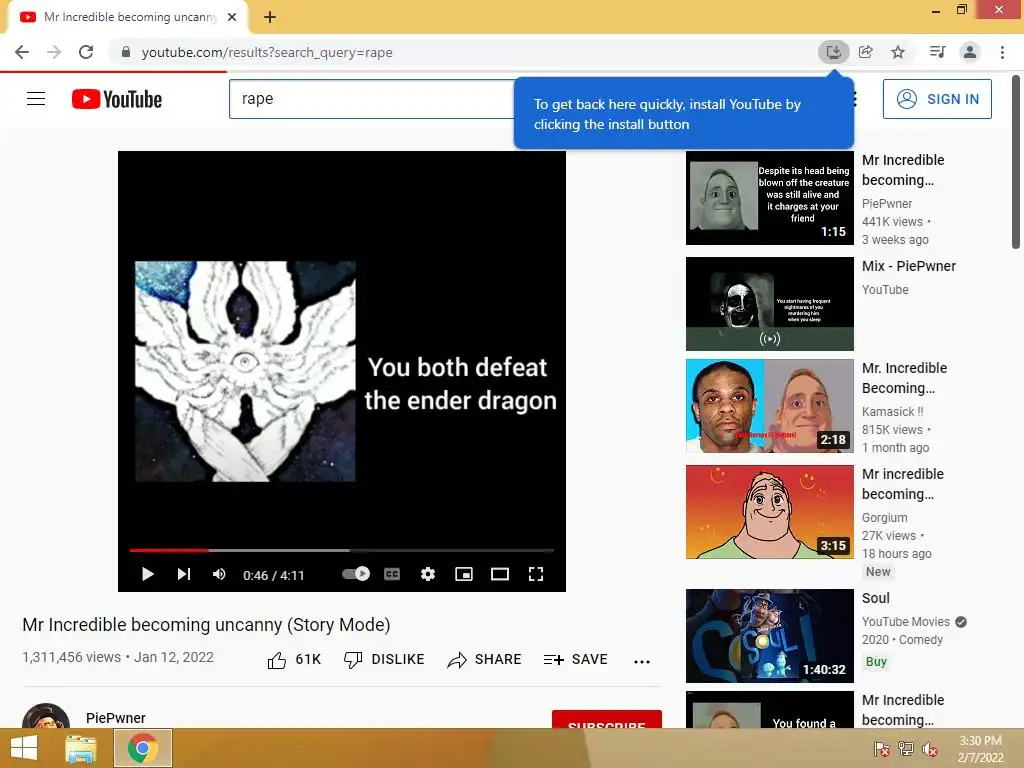Open player settings gear
The width and height of the screenshot is (1024, 768).
tap(428, 574)
